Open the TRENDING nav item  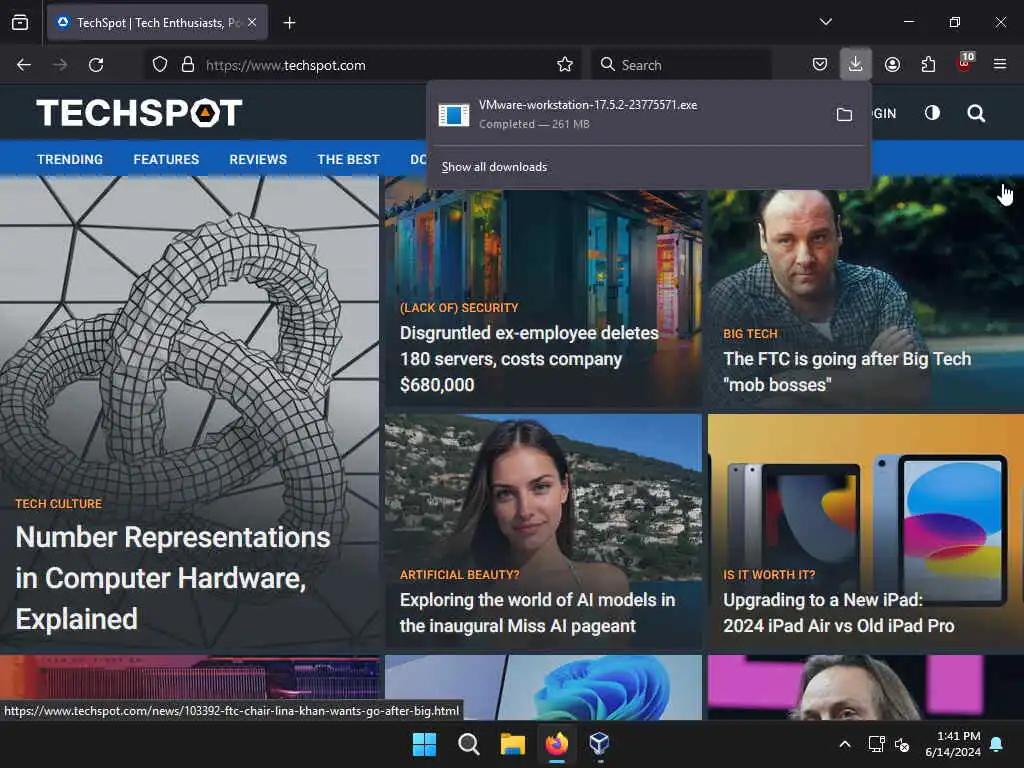[70, 159]
